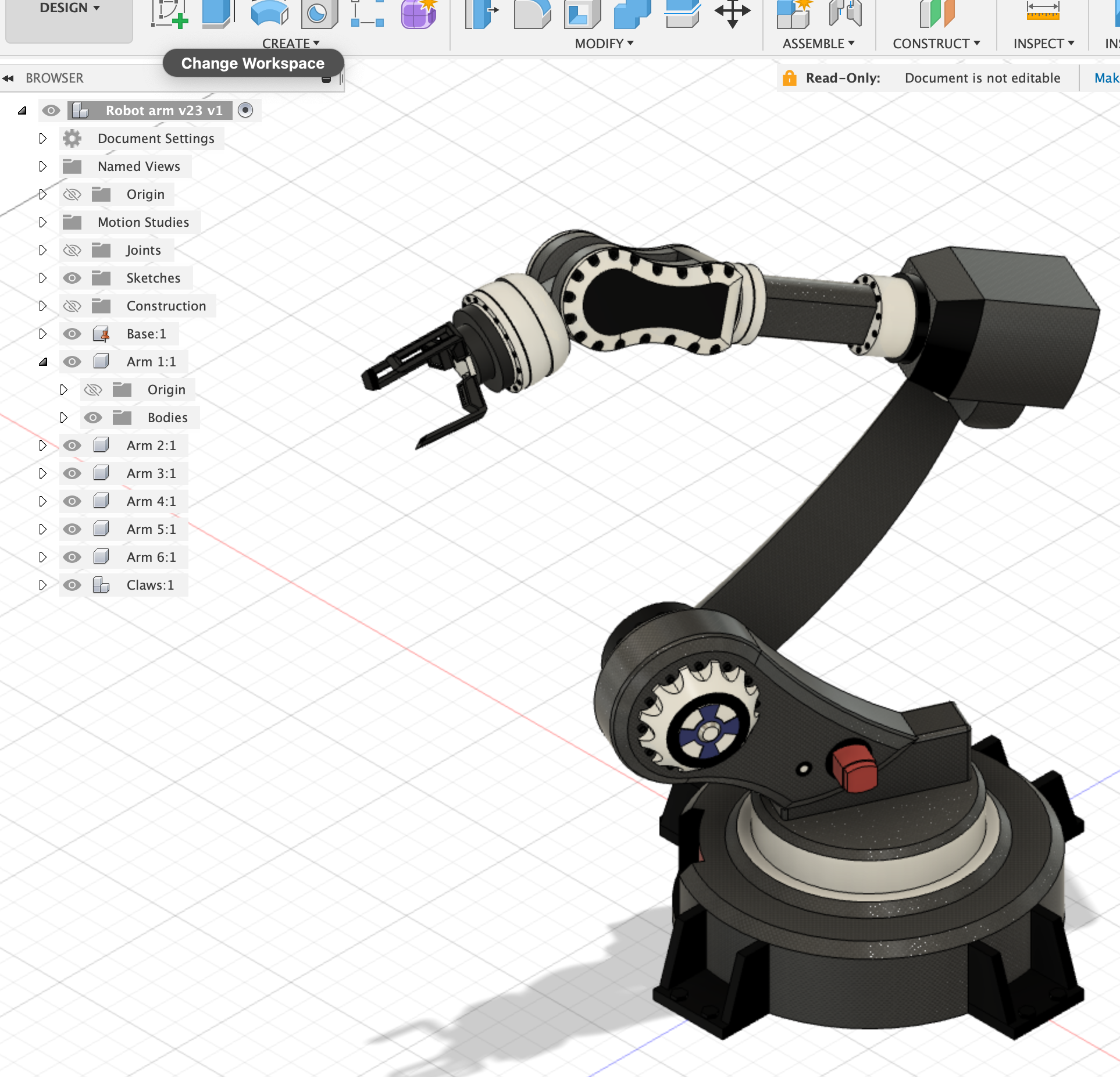Activate the Robot arm v23 v1 radio button

[245, 110]
